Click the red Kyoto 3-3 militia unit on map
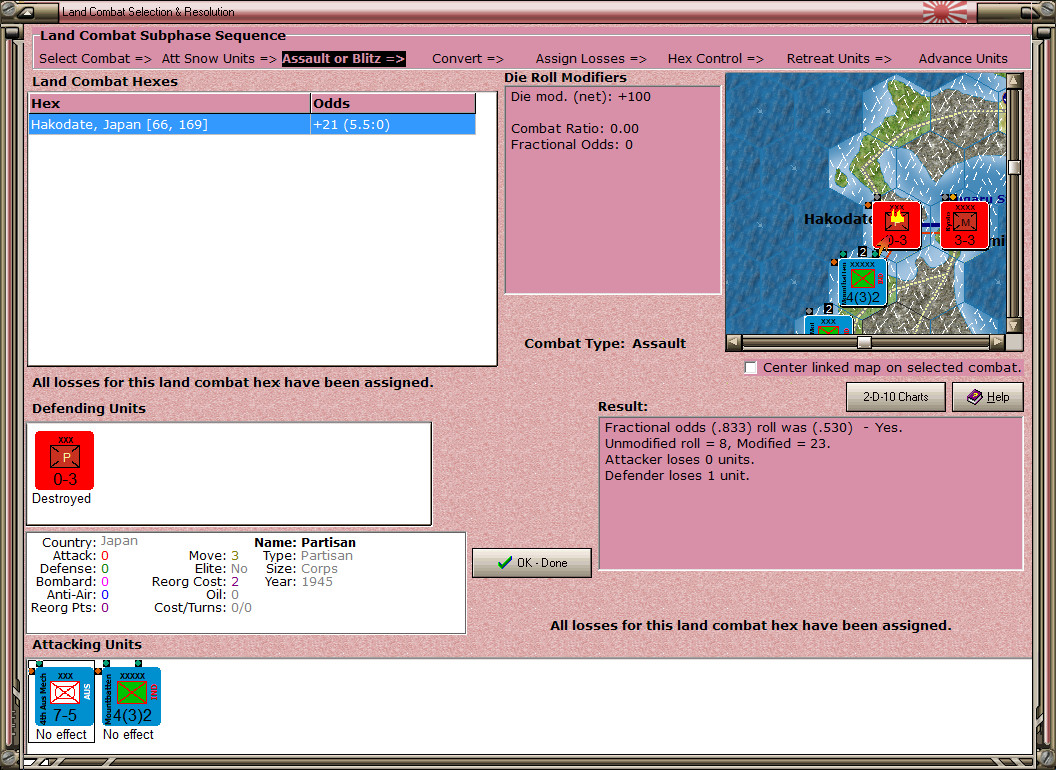 pos(964,224)
